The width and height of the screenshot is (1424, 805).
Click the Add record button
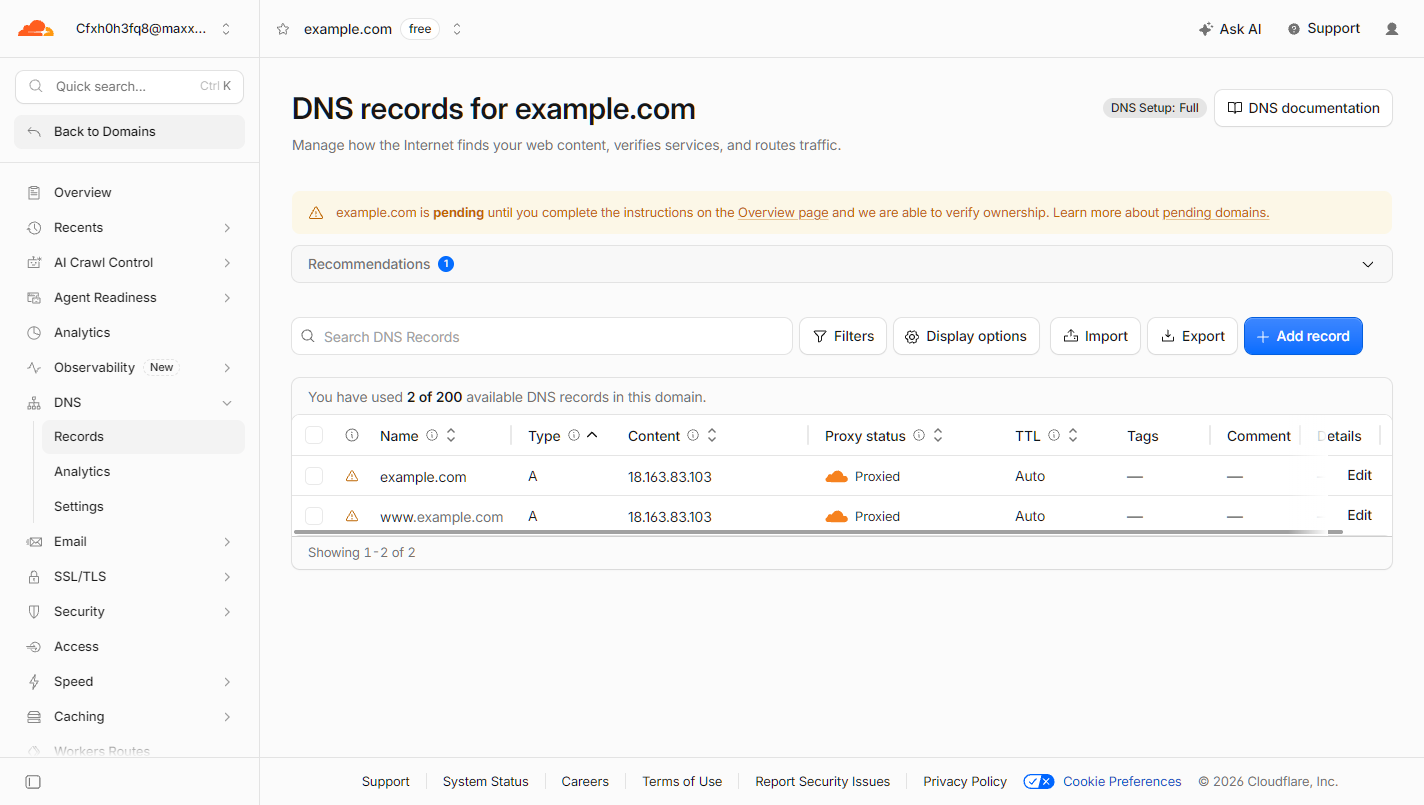click(1303, 336)
